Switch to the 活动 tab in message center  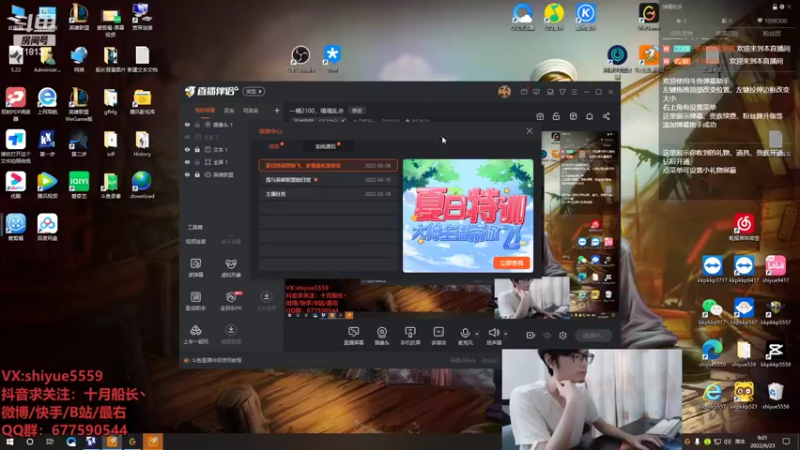pyautogui.click(x=274, y=146)
